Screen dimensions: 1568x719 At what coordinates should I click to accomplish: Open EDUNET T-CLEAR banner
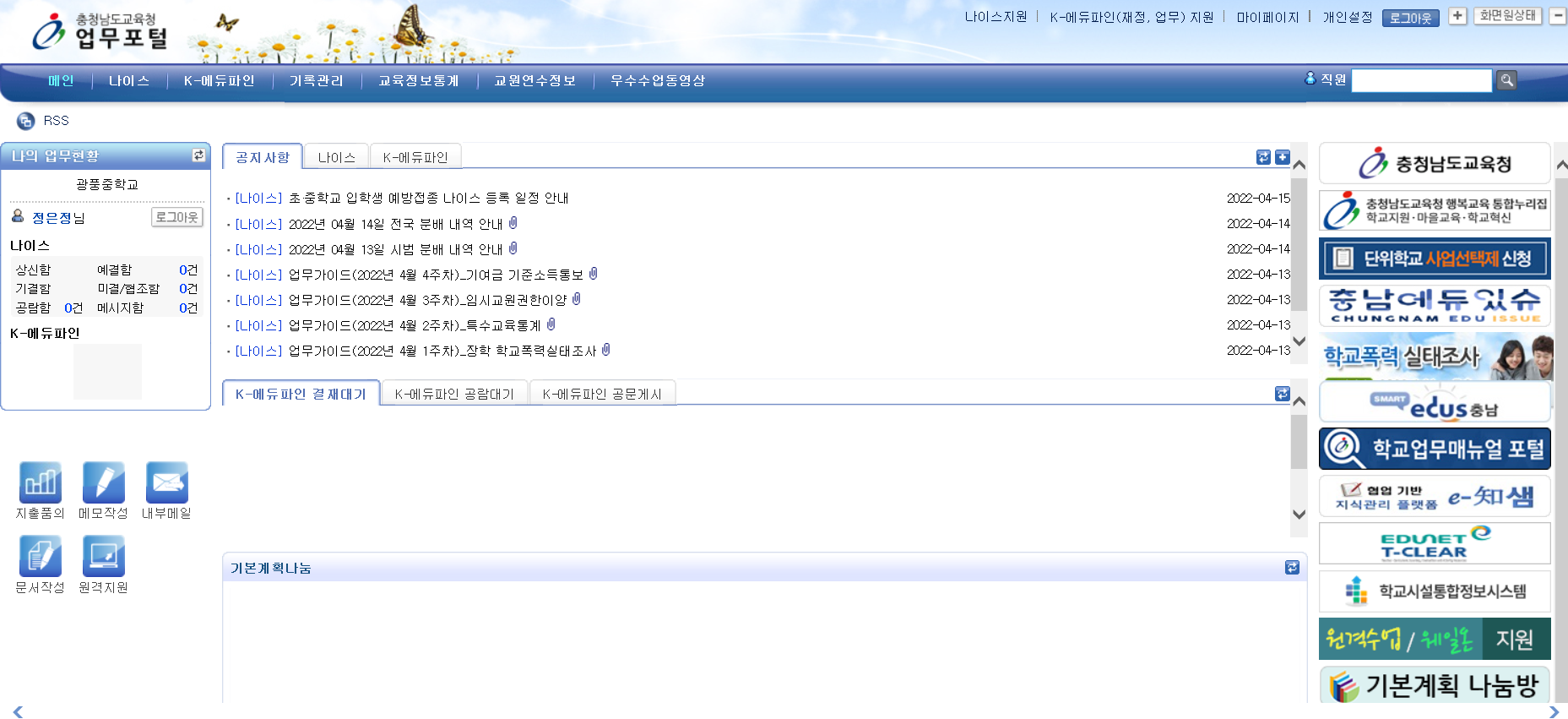coord(1435,543)
